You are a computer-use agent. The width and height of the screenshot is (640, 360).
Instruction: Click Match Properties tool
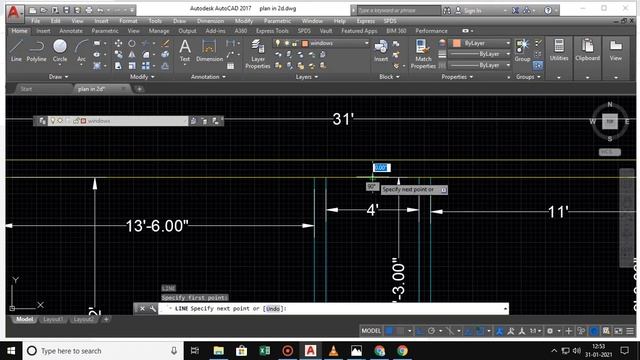click(x=423, y=54)
